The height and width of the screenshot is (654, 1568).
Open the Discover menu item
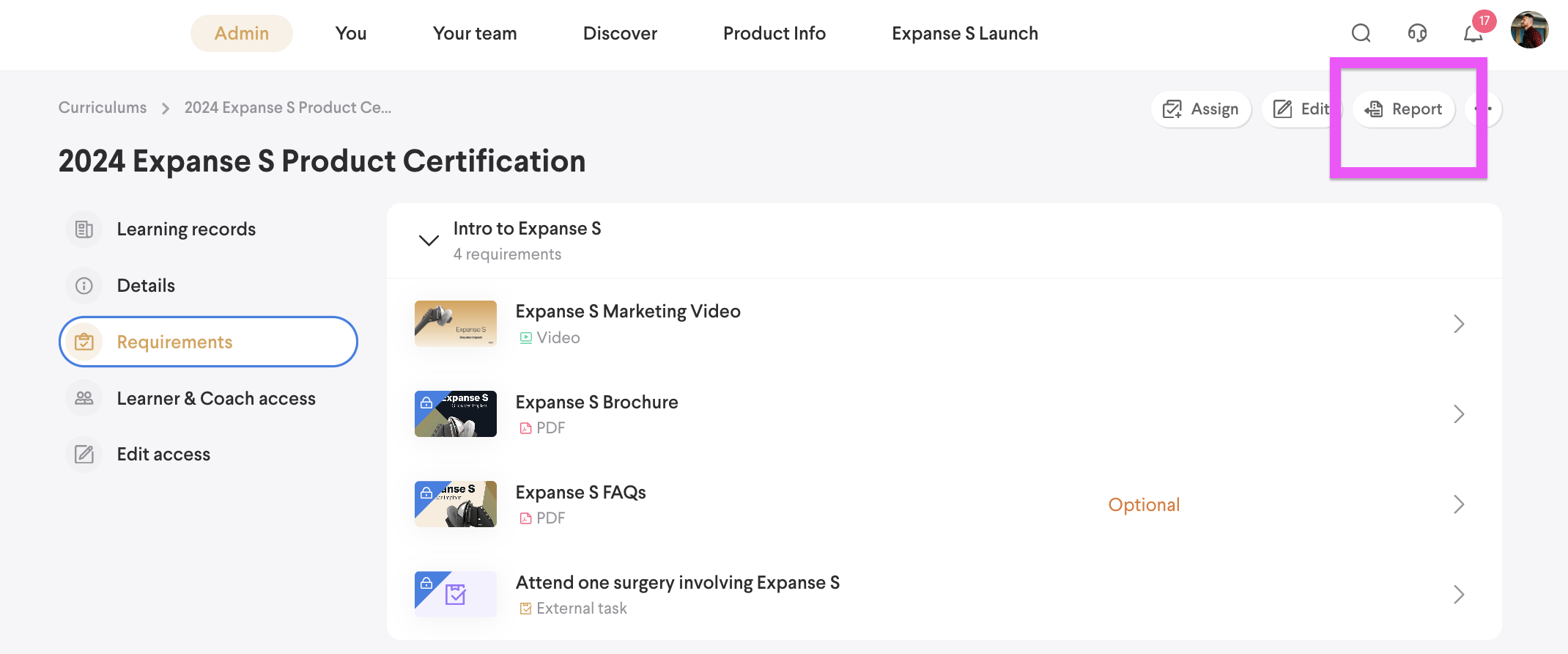620,34
